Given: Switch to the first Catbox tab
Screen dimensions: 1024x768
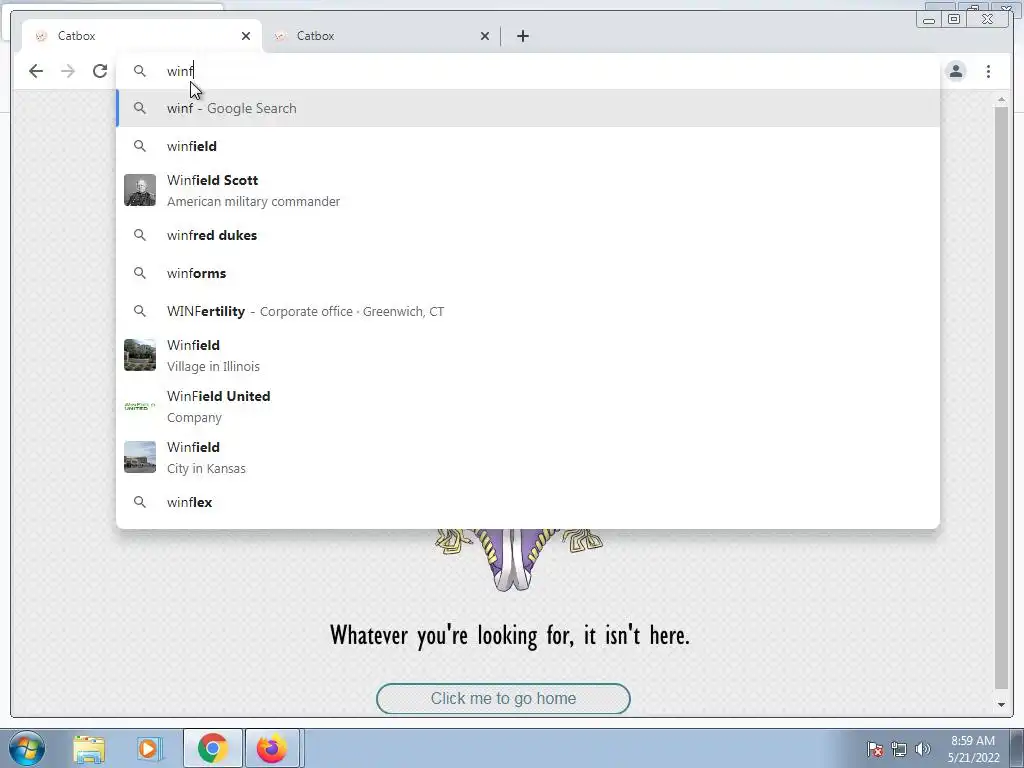Looking at the screenshot, I should tap(140, 36).
